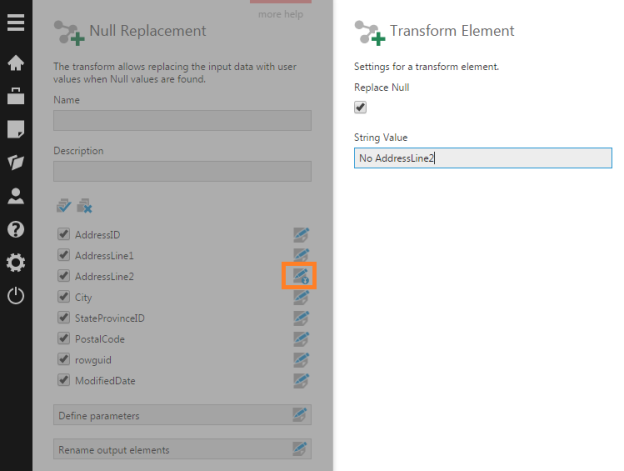
Task: Expand the Rename output elements section
Action: click(181, 449)
